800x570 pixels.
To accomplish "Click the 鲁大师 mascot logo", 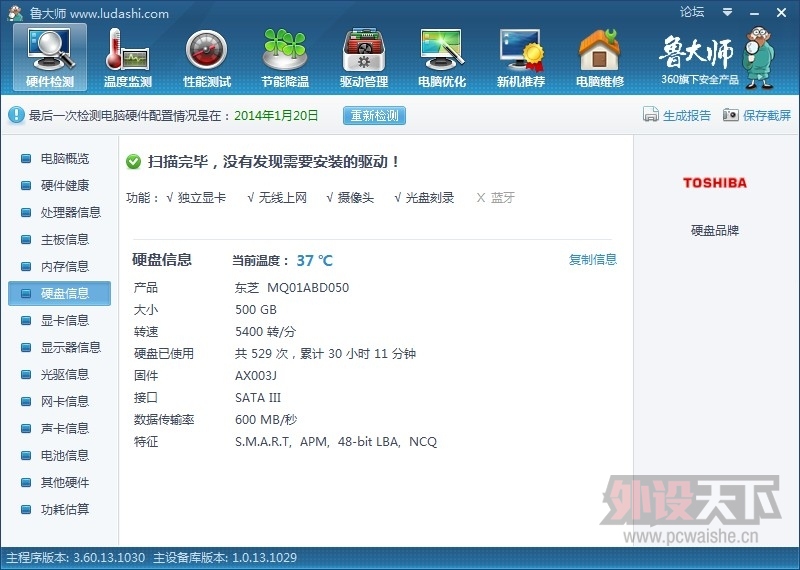I will 760,58.
